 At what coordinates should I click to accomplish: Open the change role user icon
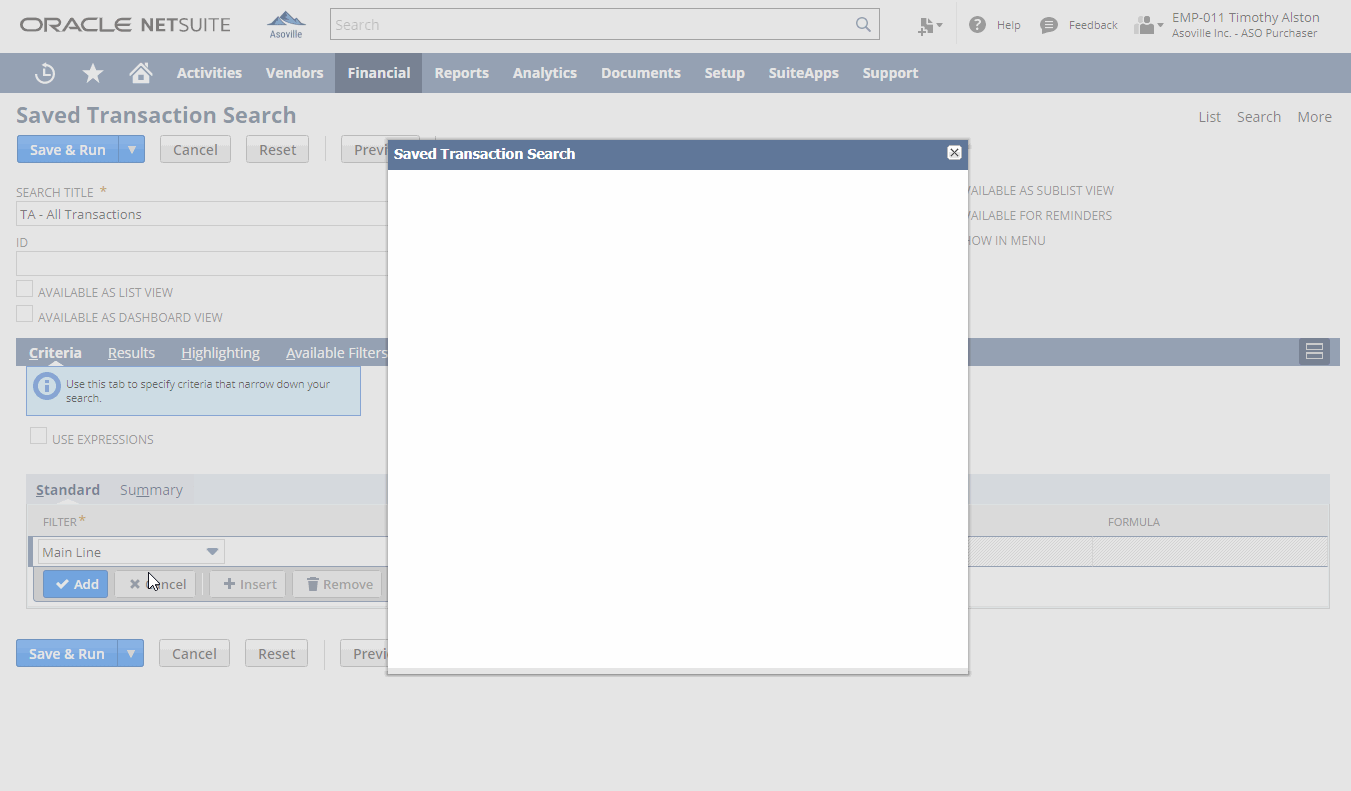tap(1148, 25)
